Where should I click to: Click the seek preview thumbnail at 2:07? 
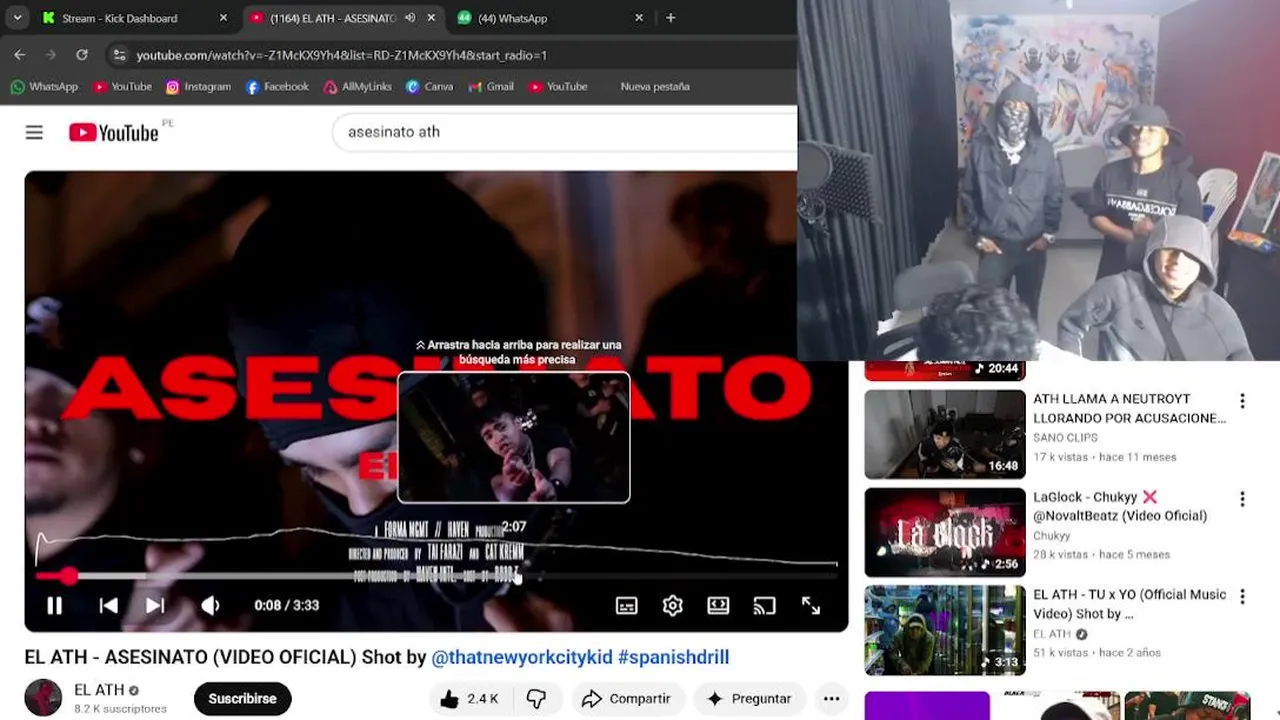pyautogui.click(x=514, y=437)
